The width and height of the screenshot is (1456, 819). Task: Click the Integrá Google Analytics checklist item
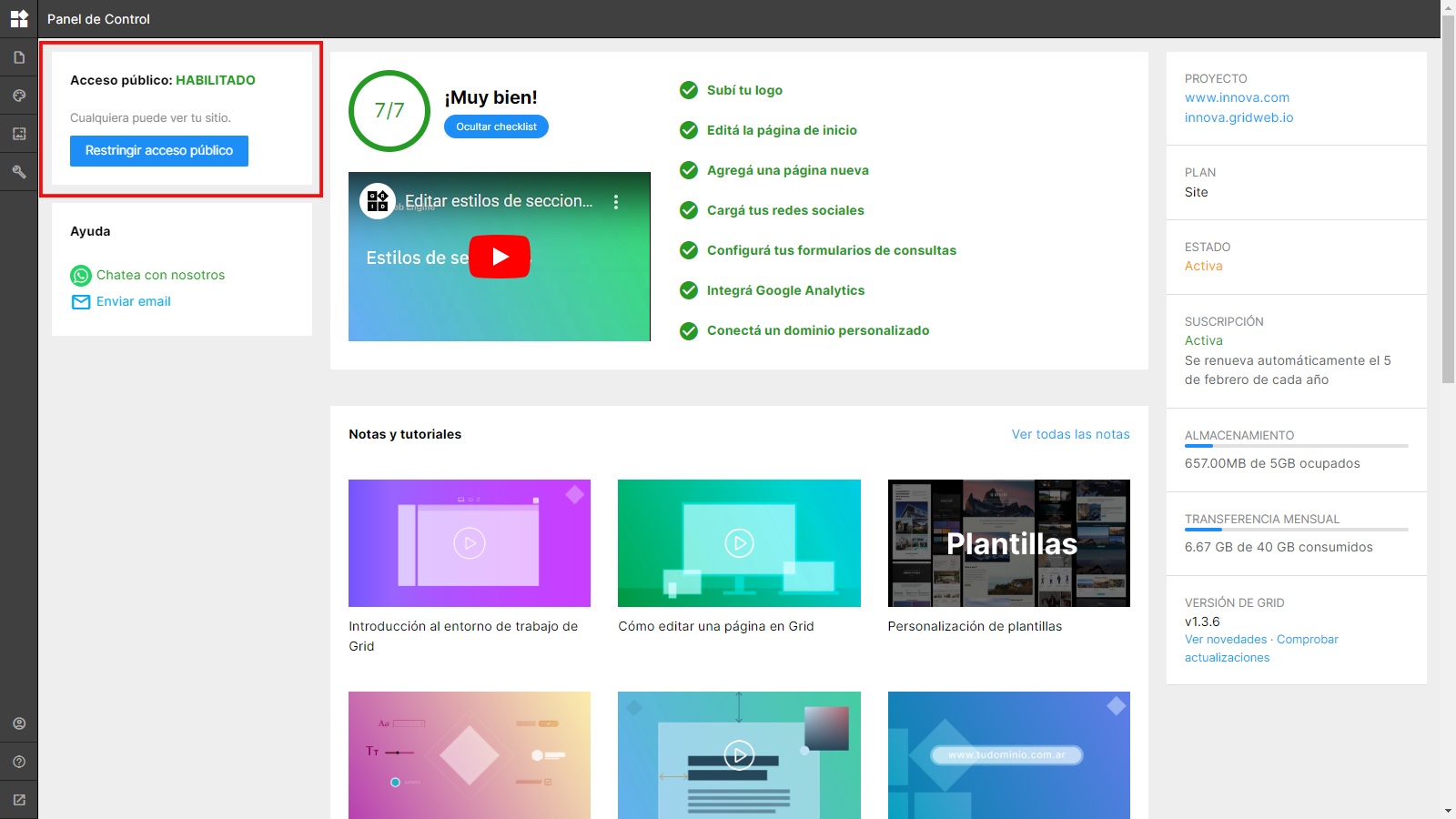[785, 290]
